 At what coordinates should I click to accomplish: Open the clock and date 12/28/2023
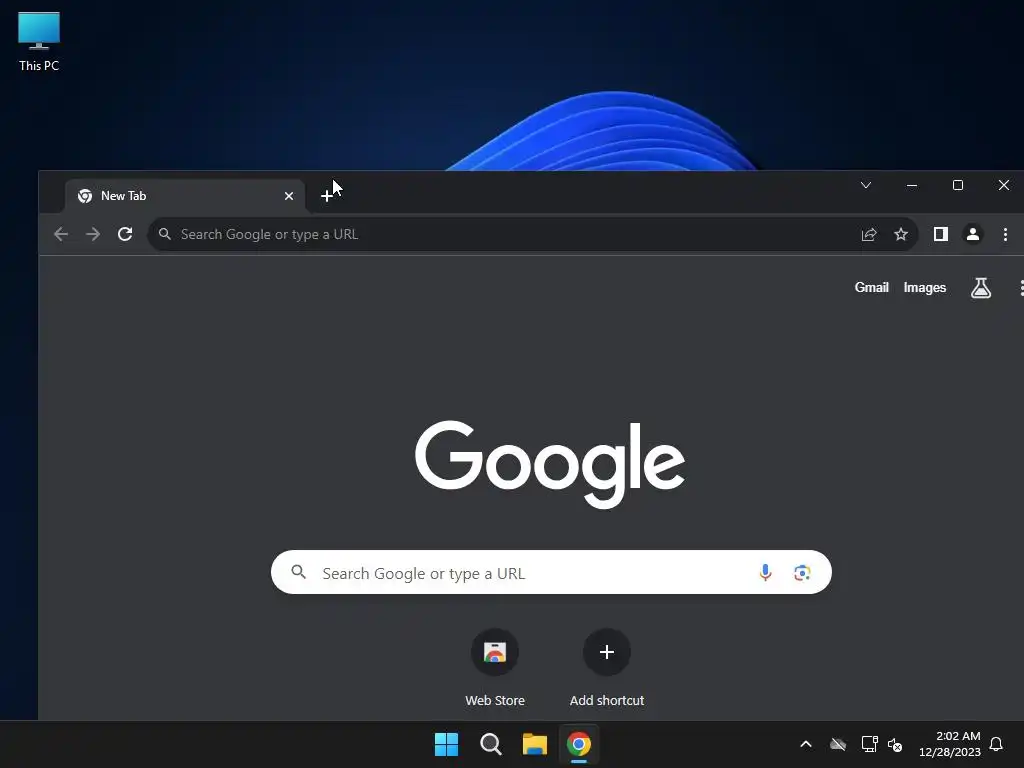(950, 744)
